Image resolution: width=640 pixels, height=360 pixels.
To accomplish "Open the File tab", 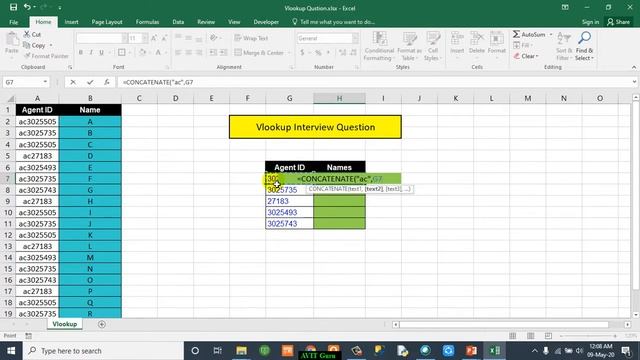I will pyautogui.click(x=13, y=22).
